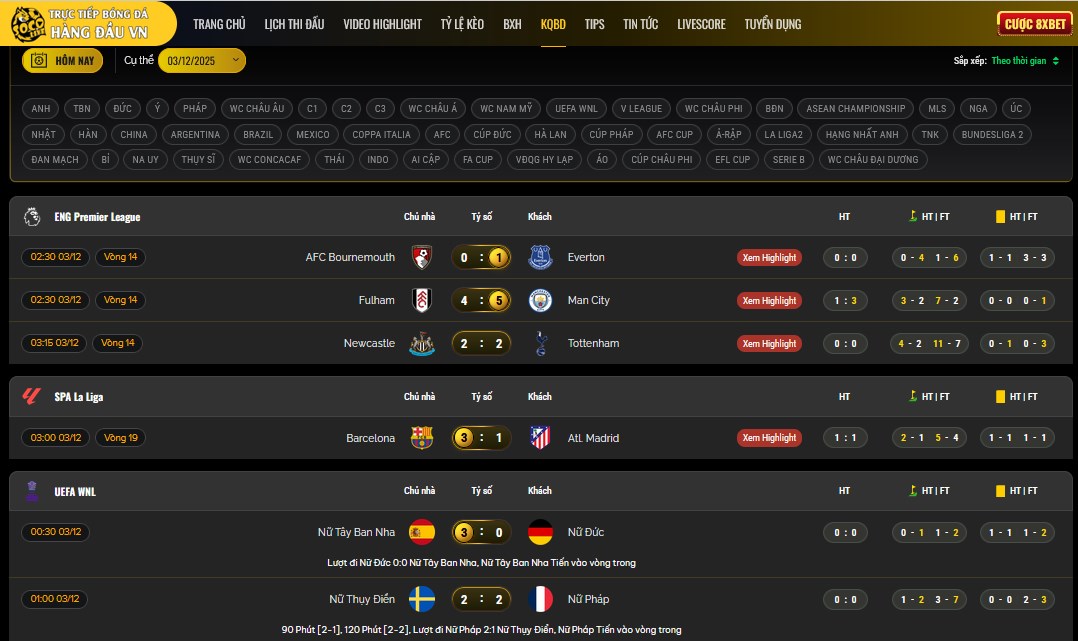The image size is (1078, 641).
Task: Click the AFC Bournemouth club crest
Action: 422,257
